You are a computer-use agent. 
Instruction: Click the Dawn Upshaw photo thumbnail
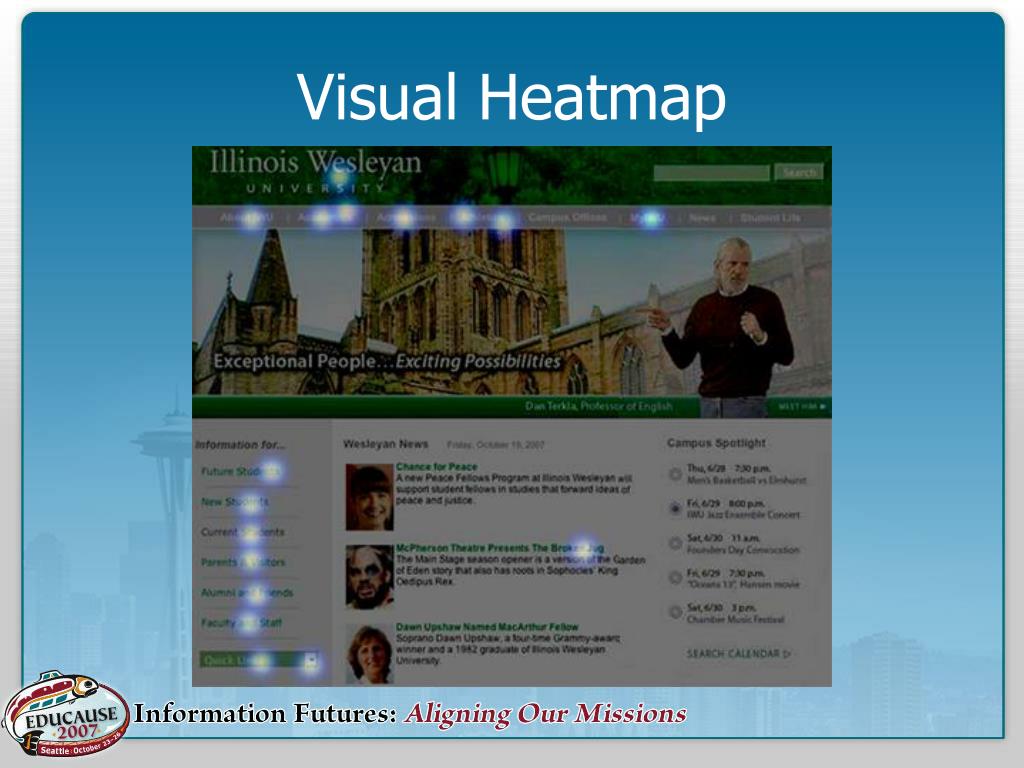[370, 655]
